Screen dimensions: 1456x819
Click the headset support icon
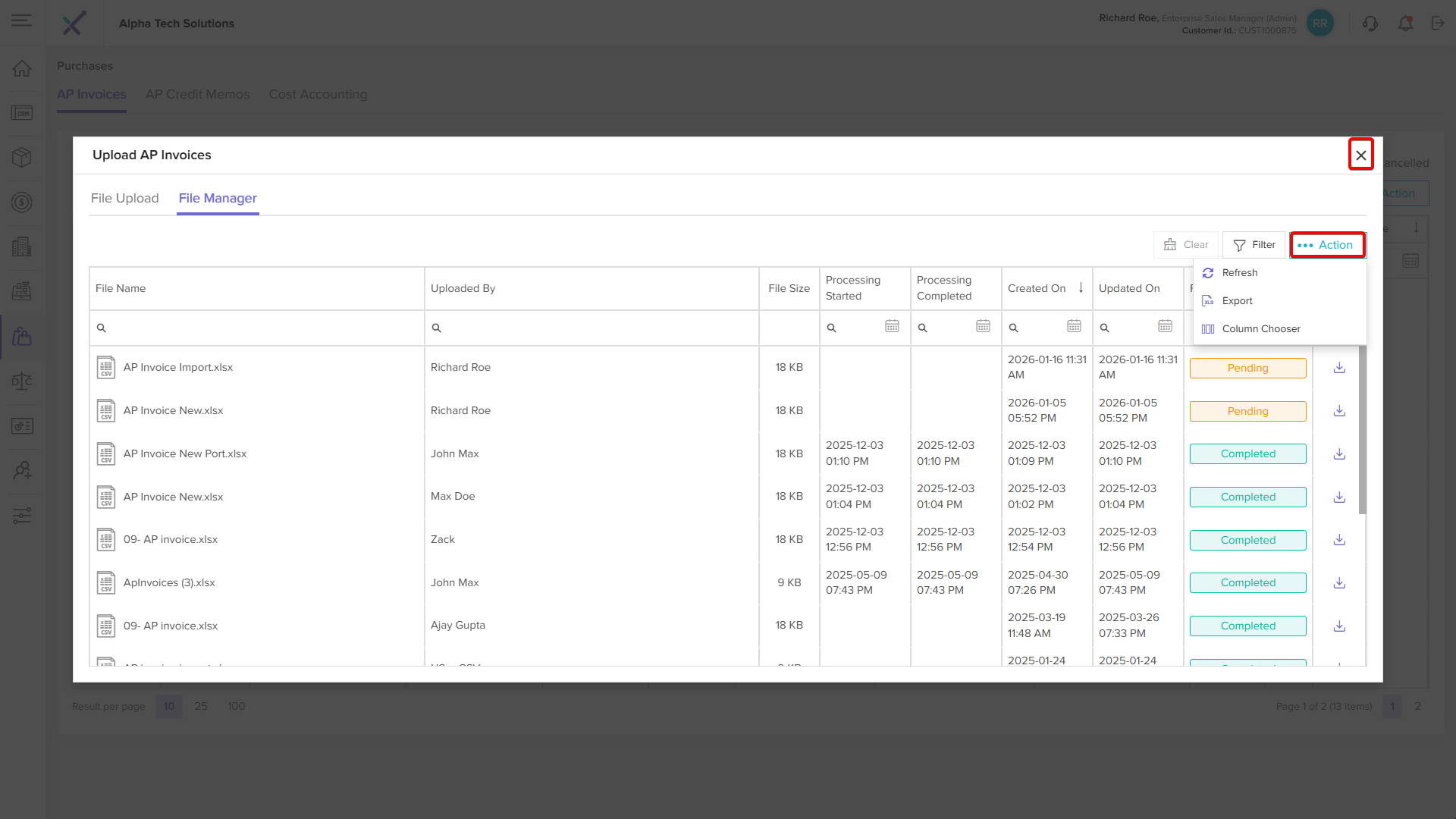1370,24
